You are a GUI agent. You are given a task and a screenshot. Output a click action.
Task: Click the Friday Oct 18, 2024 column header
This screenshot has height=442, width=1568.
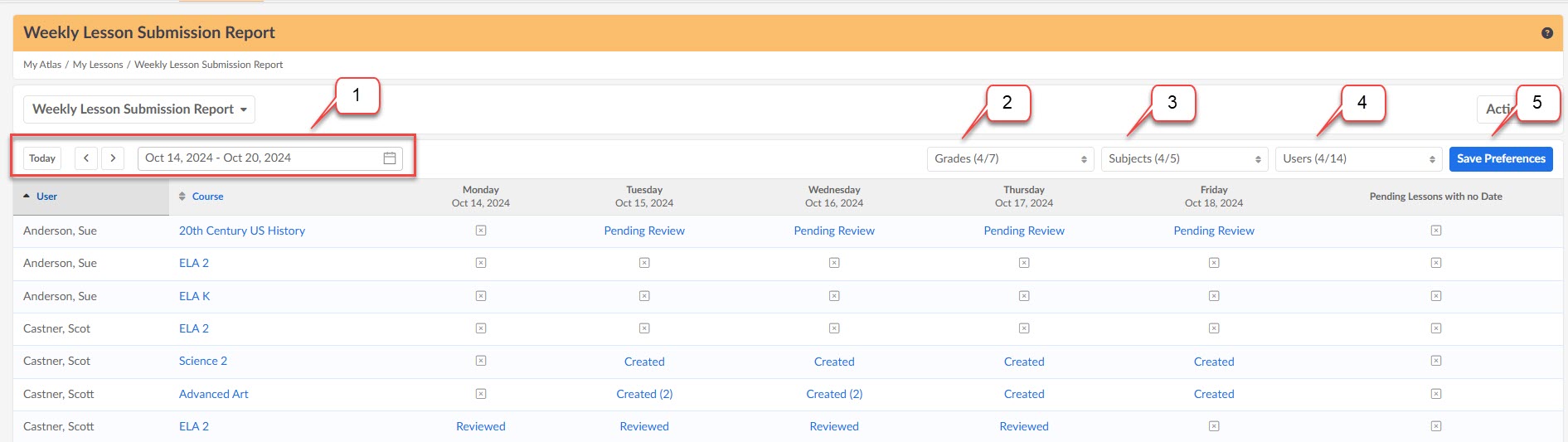pos(1214,197)
